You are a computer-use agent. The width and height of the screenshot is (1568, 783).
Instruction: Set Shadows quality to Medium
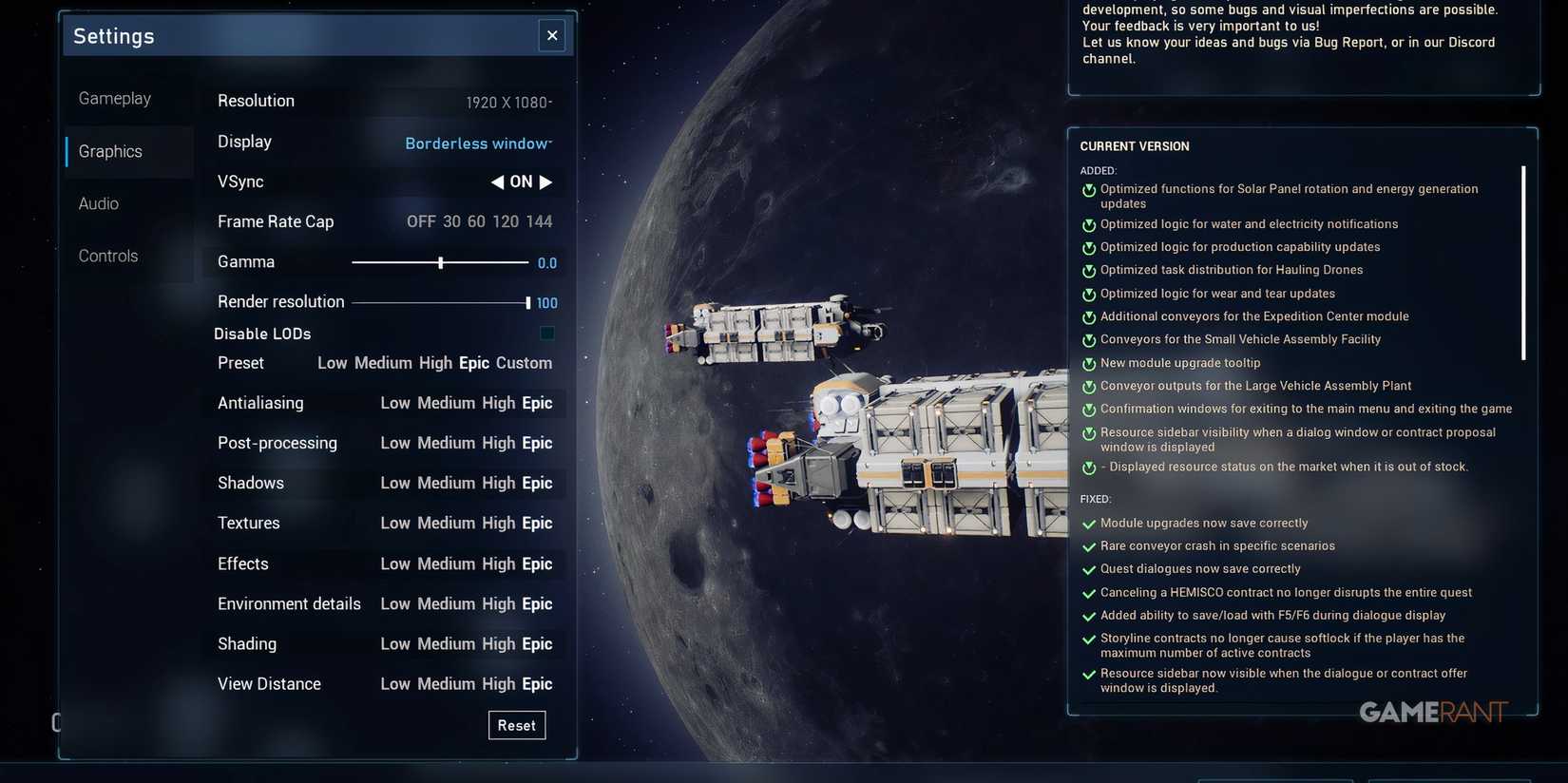click(x=446, y=483)
